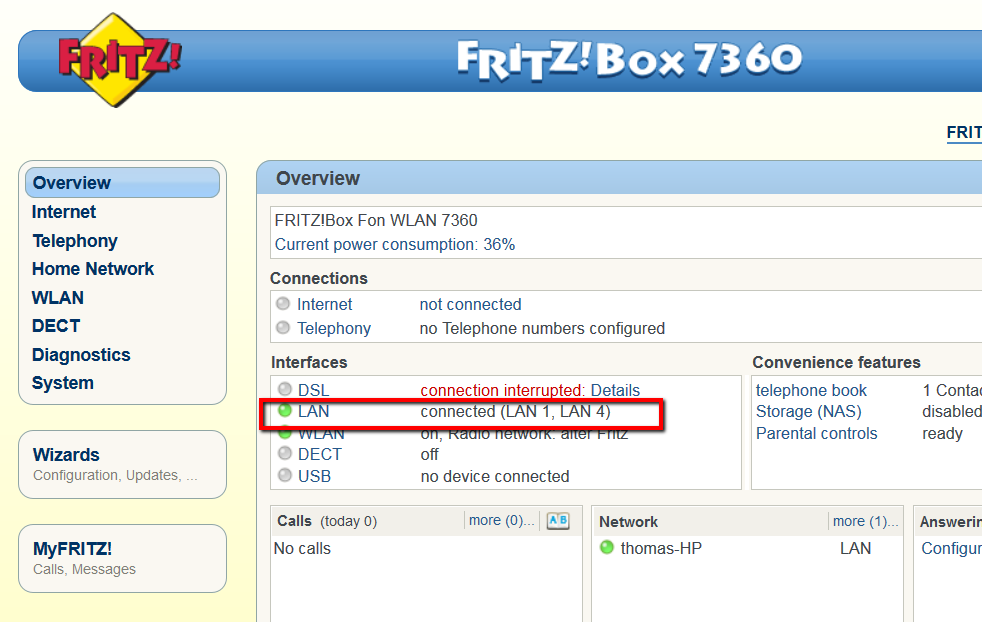Click the grey status LED next to DSL
This screenshot has height=622, width=982.
(285, 389)
